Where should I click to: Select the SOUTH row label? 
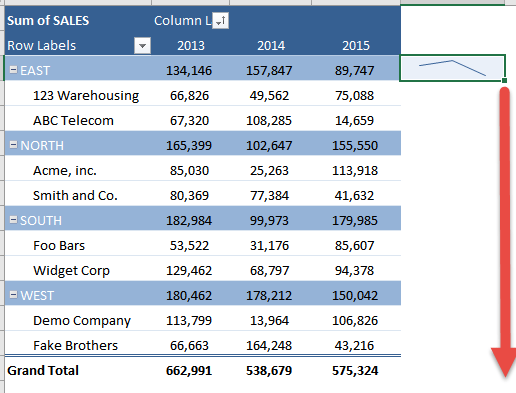click(41, 221)
